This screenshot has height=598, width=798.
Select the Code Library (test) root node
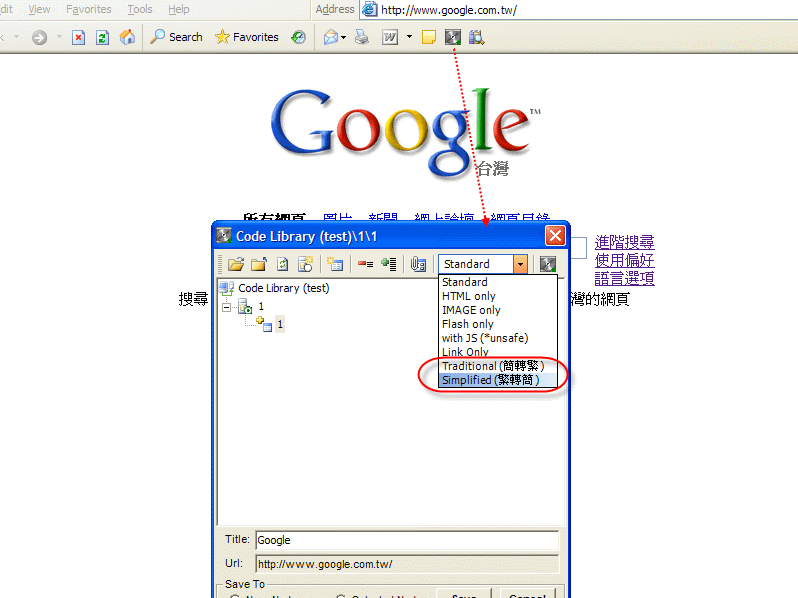coord(283,288)
